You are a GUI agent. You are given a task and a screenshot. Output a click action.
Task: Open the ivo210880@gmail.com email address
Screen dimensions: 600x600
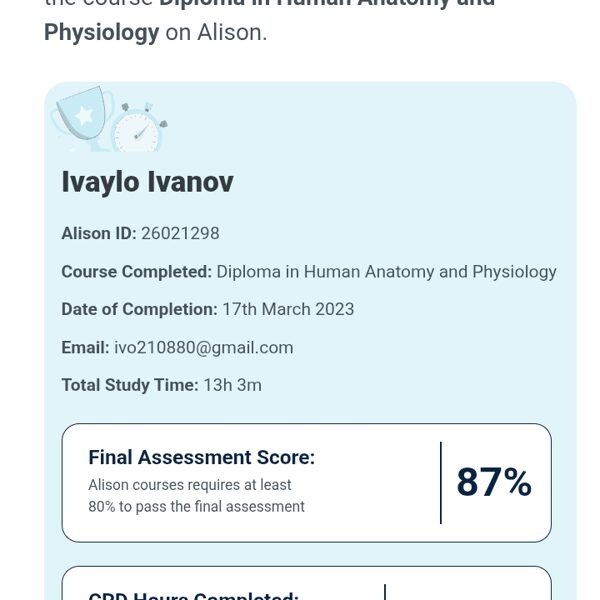[204, 348]
